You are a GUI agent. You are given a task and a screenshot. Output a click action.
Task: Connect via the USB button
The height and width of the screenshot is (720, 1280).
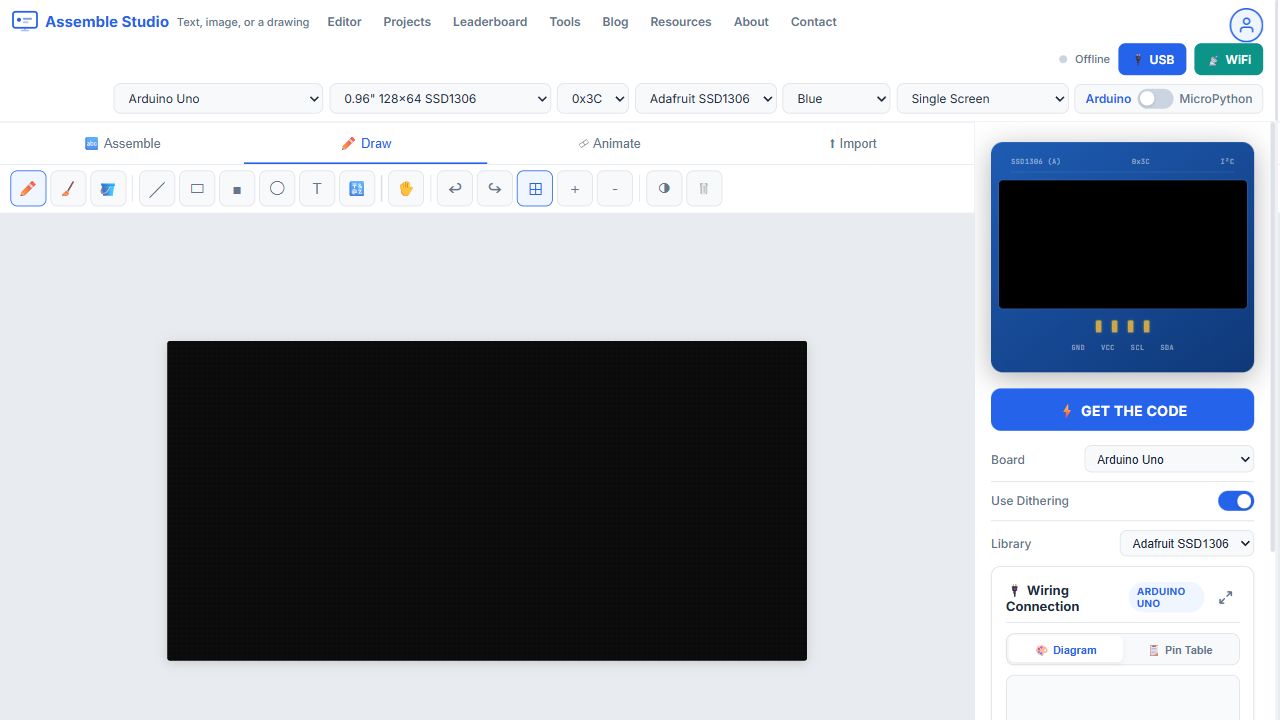pos(1152,59)
